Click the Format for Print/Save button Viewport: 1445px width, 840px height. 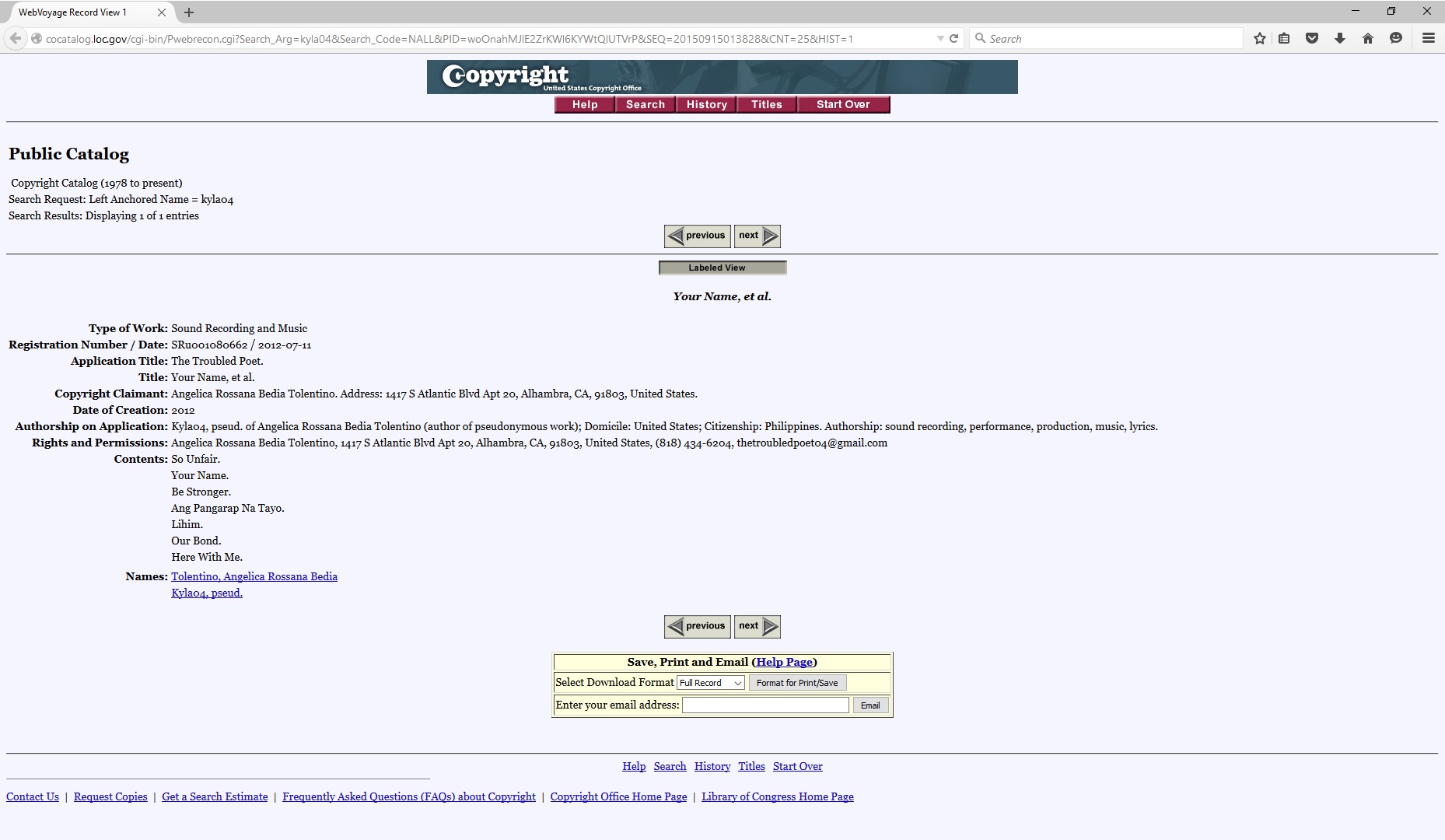pyautogui.click(x=796, y=683)
